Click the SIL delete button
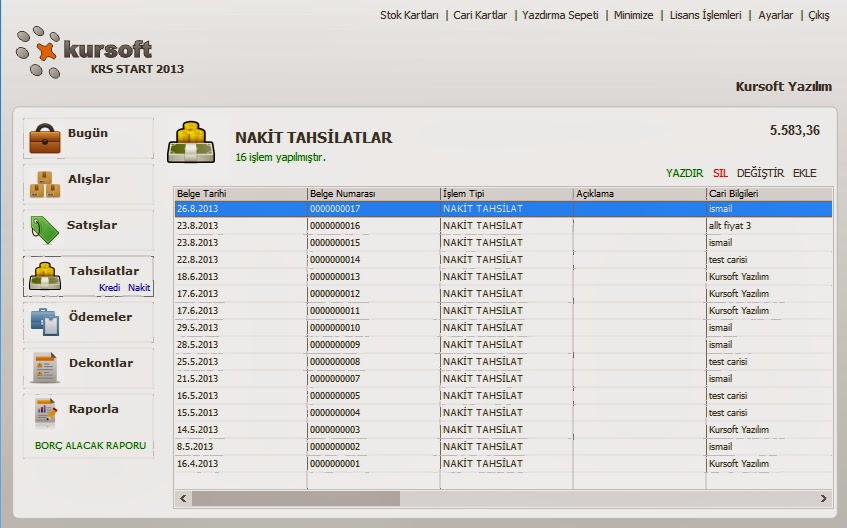 tap(720, 173)
